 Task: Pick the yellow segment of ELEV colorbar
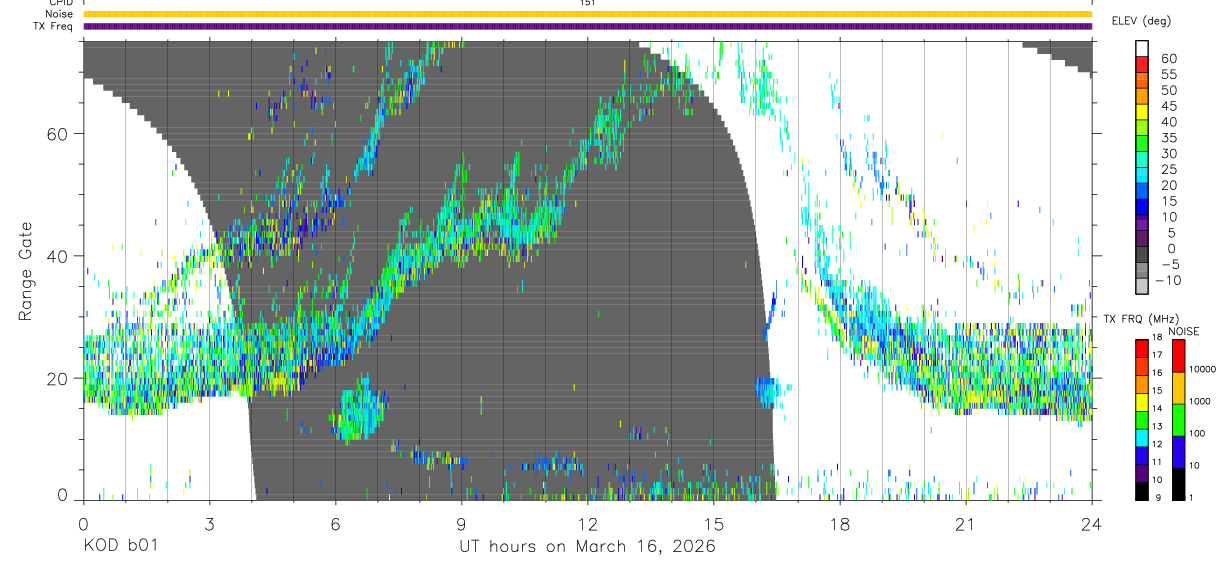[1142, 114]
